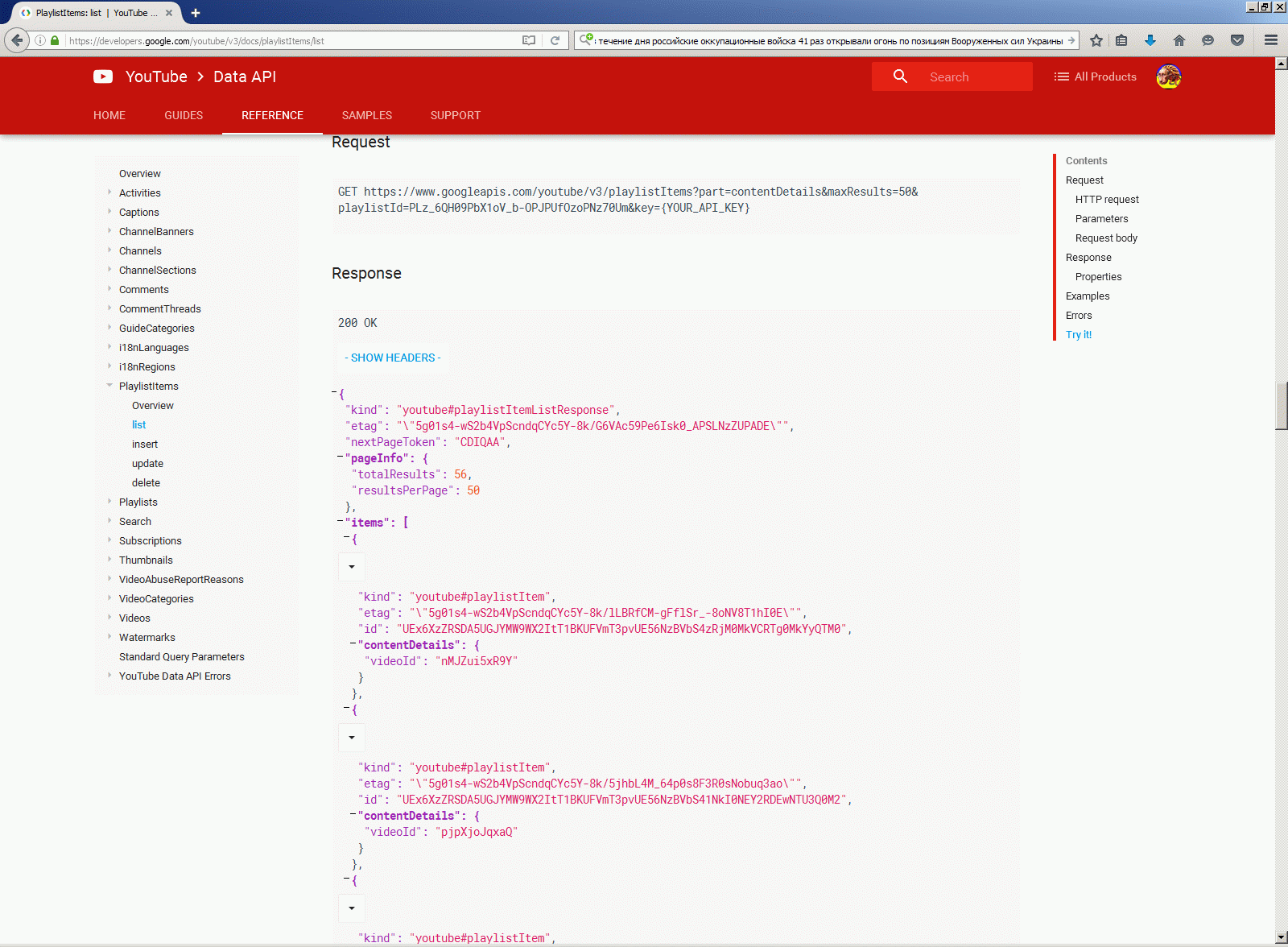Screen dimensions: 1288x947
Task: Enable reader view from address bar
Action: pos(529,40)
